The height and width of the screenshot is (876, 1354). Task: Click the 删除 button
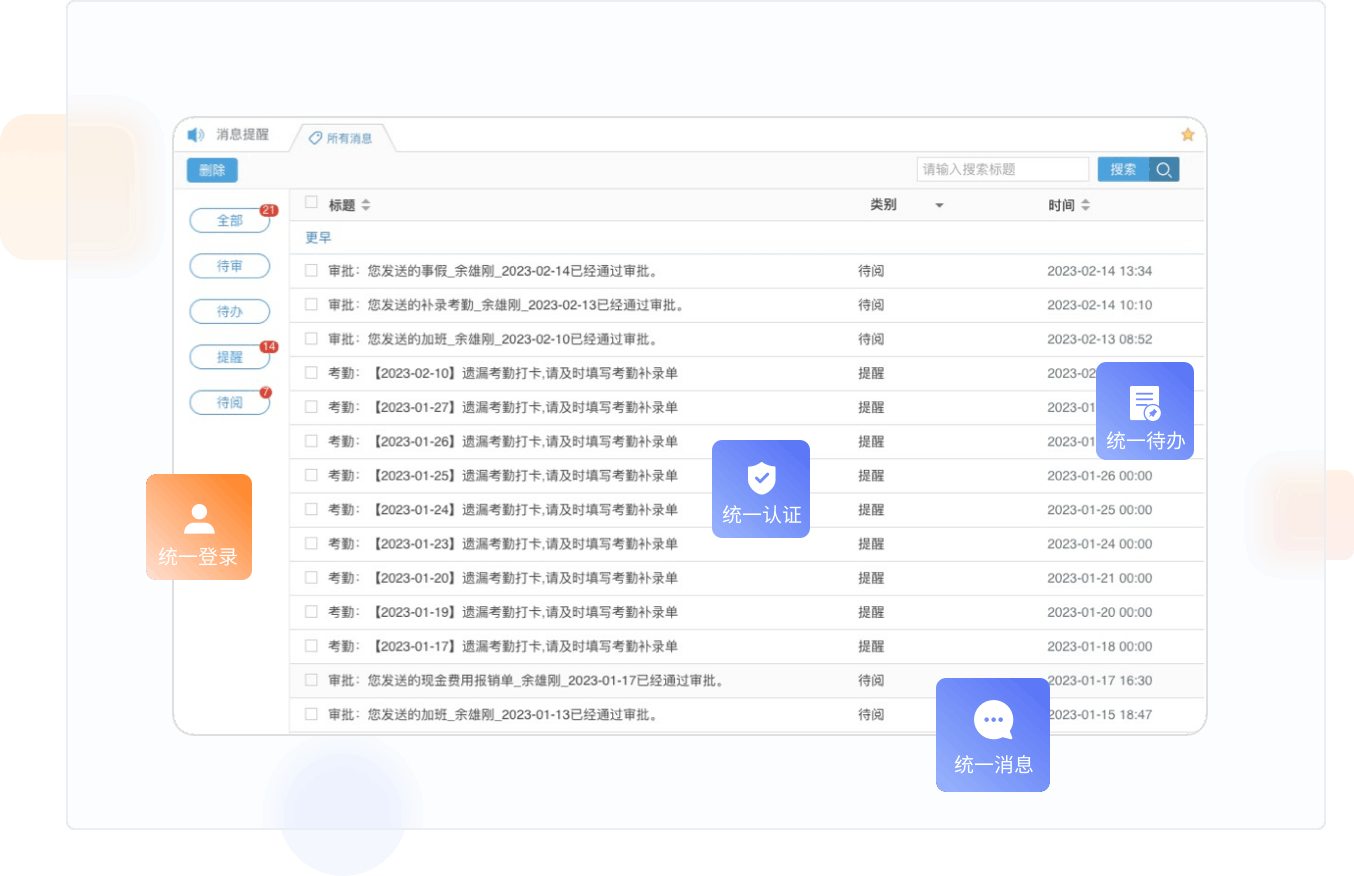tap(212, 170)
